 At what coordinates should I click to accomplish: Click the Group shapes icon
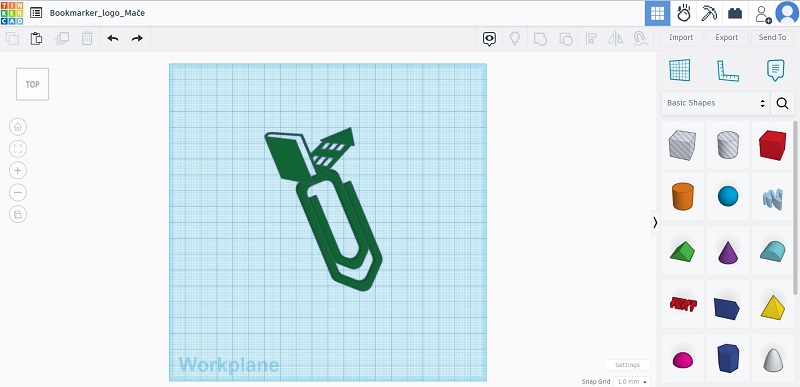(540, 39)
